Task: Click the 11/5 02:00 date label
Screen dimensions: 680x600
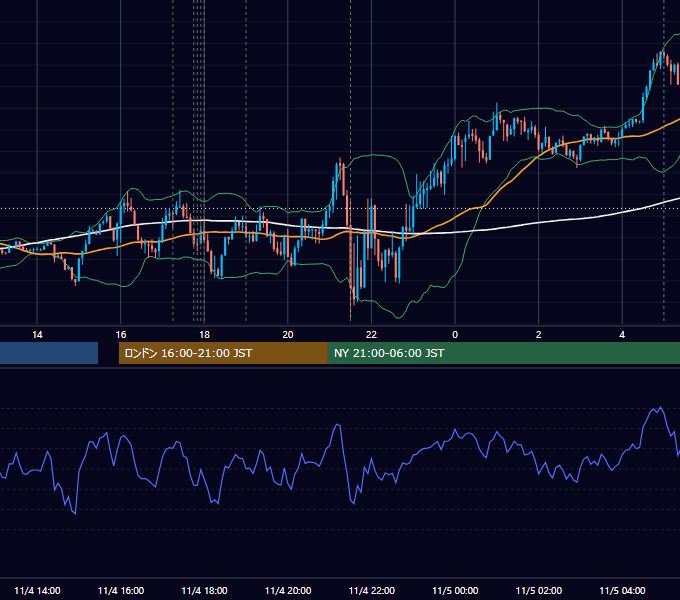Action: (539, 590)
